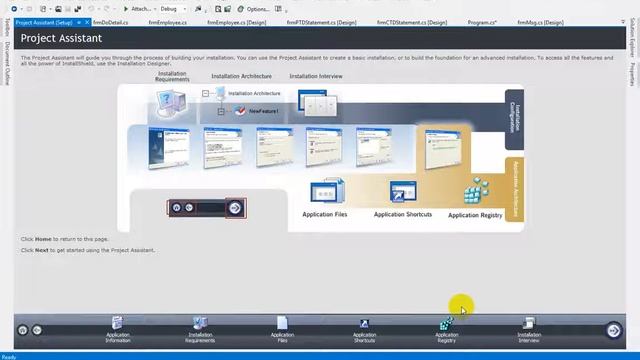Click the first setup wizard dialog thumbnail

pos(169,148)
